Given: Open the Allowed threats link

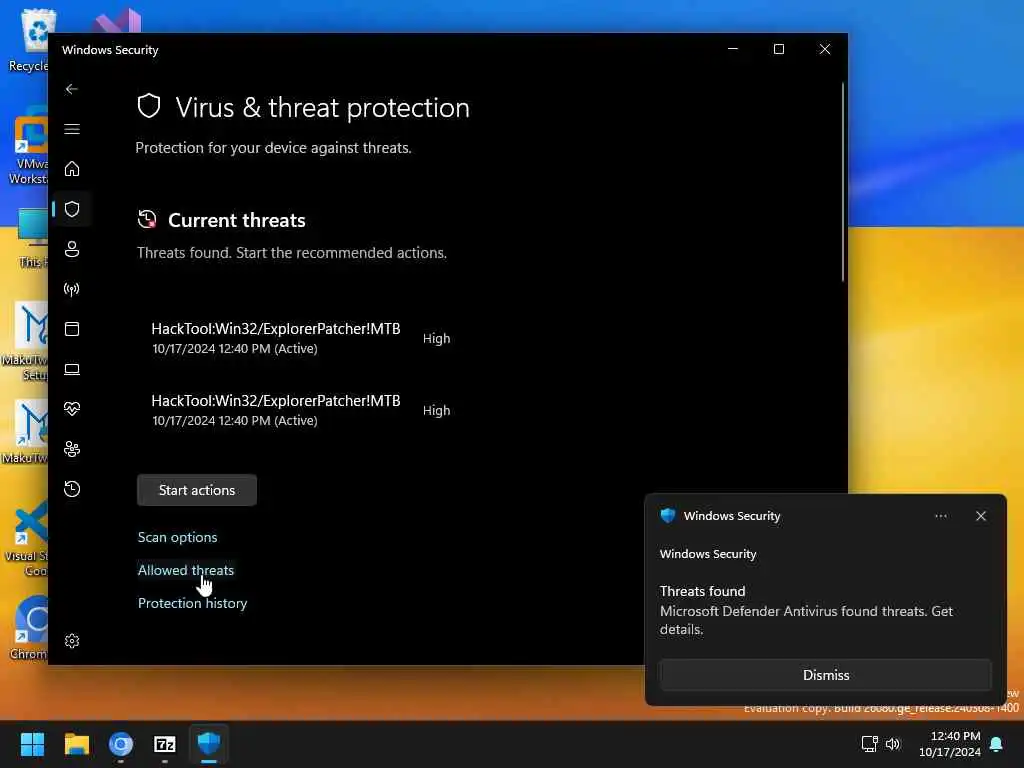Looking at the screenshot, I should point(185,570).
